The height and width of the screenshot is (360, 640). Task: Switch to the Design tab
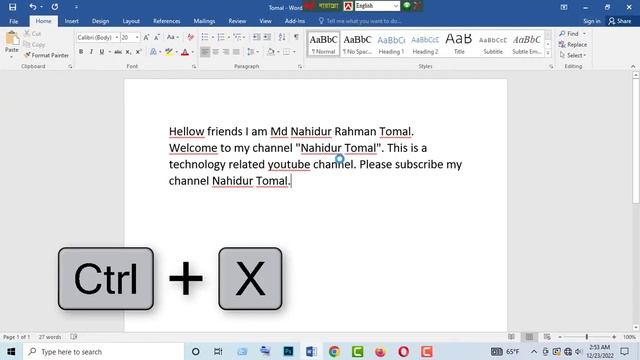click(x=100, y=21)
